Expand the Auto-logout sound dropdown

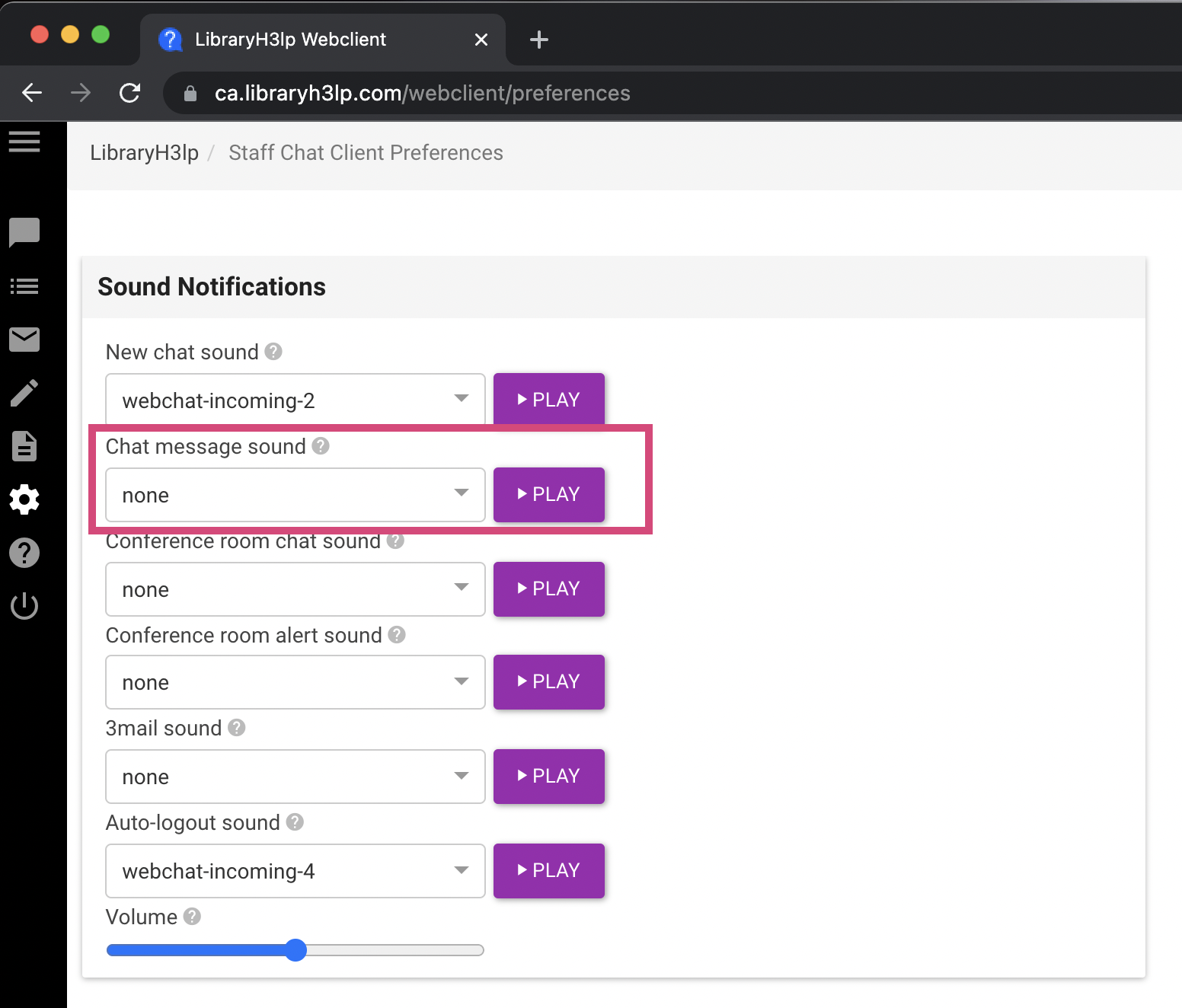click(295, 870)
